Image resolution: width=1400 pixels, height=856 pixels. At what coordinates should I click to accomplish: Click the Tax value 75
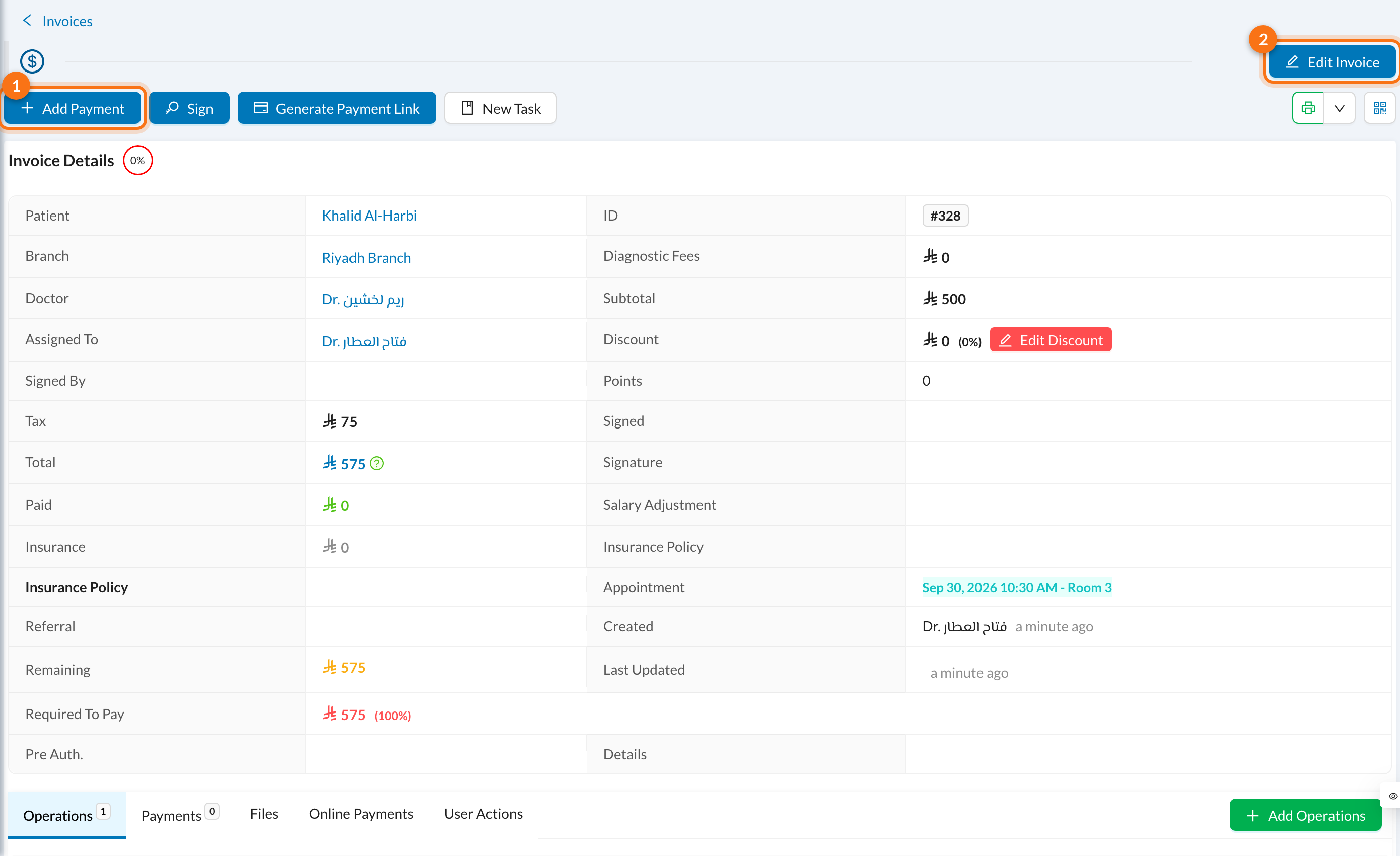(340, 421)
